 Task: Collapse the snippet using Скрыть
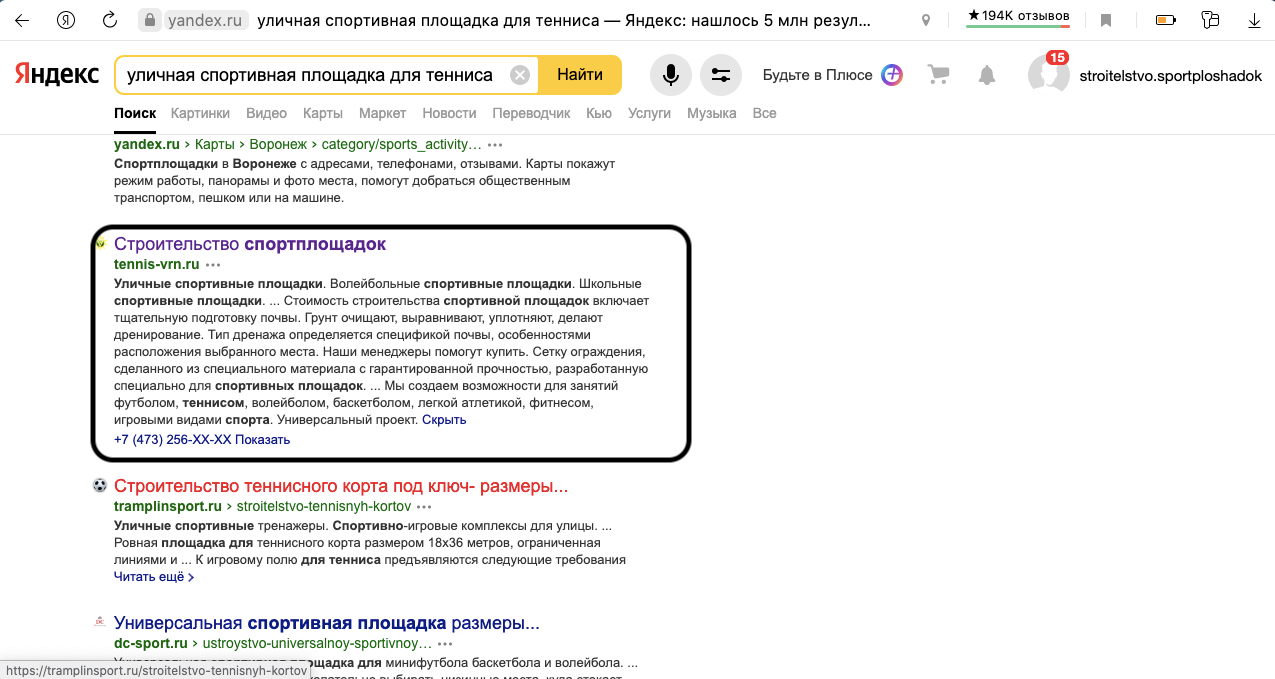click(x=443, y=419)
